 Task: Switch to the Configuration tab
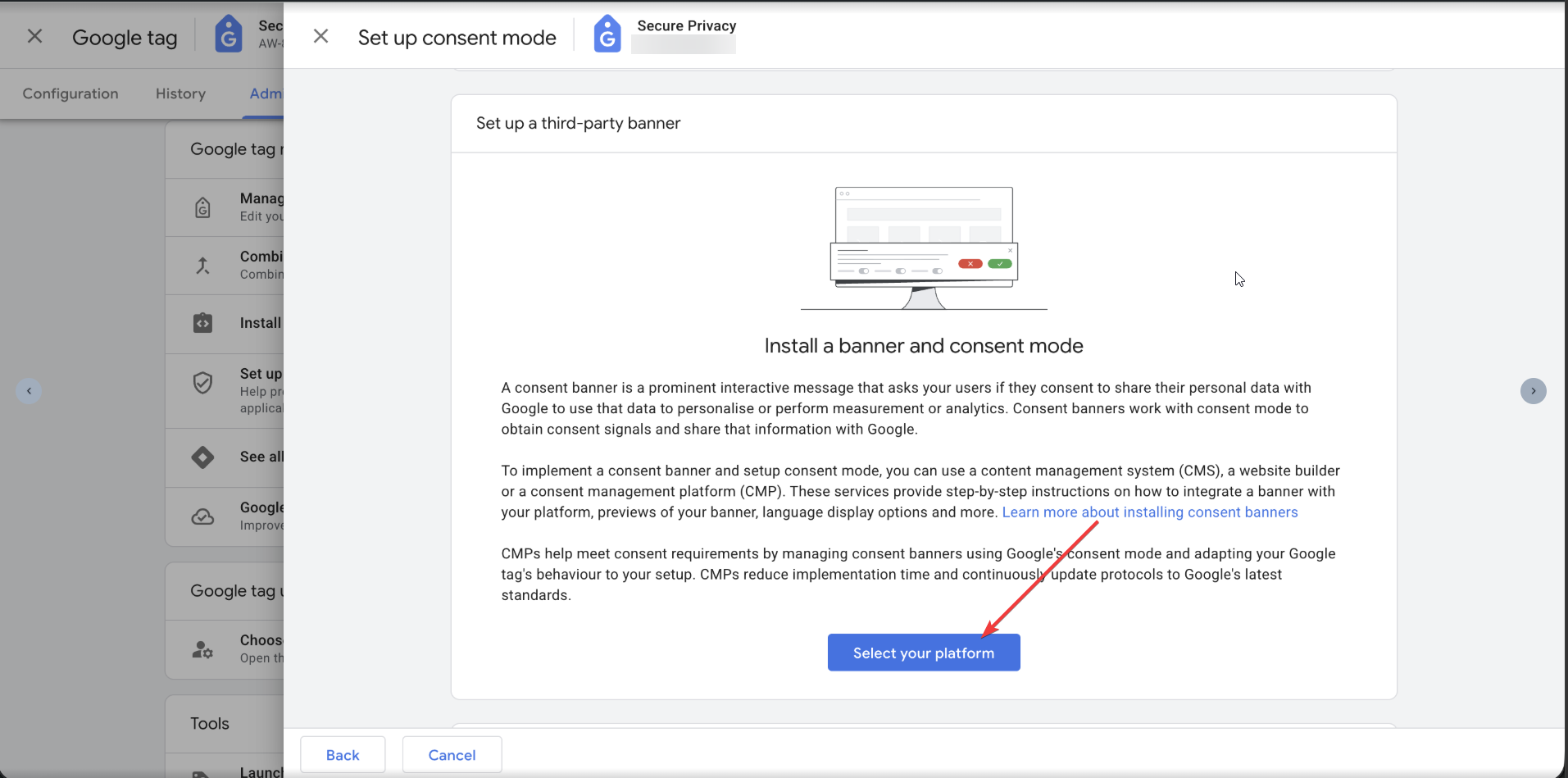click(70, 93)
